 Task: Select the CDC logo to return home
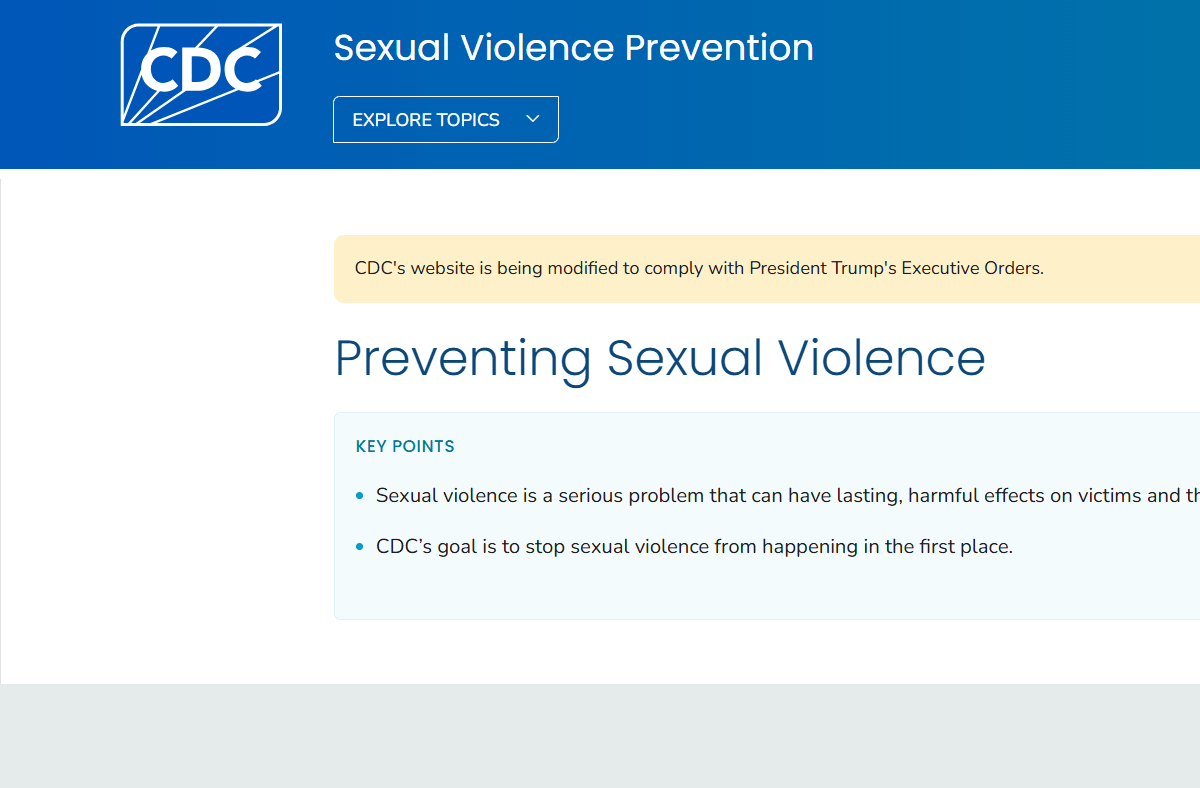(200, 73)
